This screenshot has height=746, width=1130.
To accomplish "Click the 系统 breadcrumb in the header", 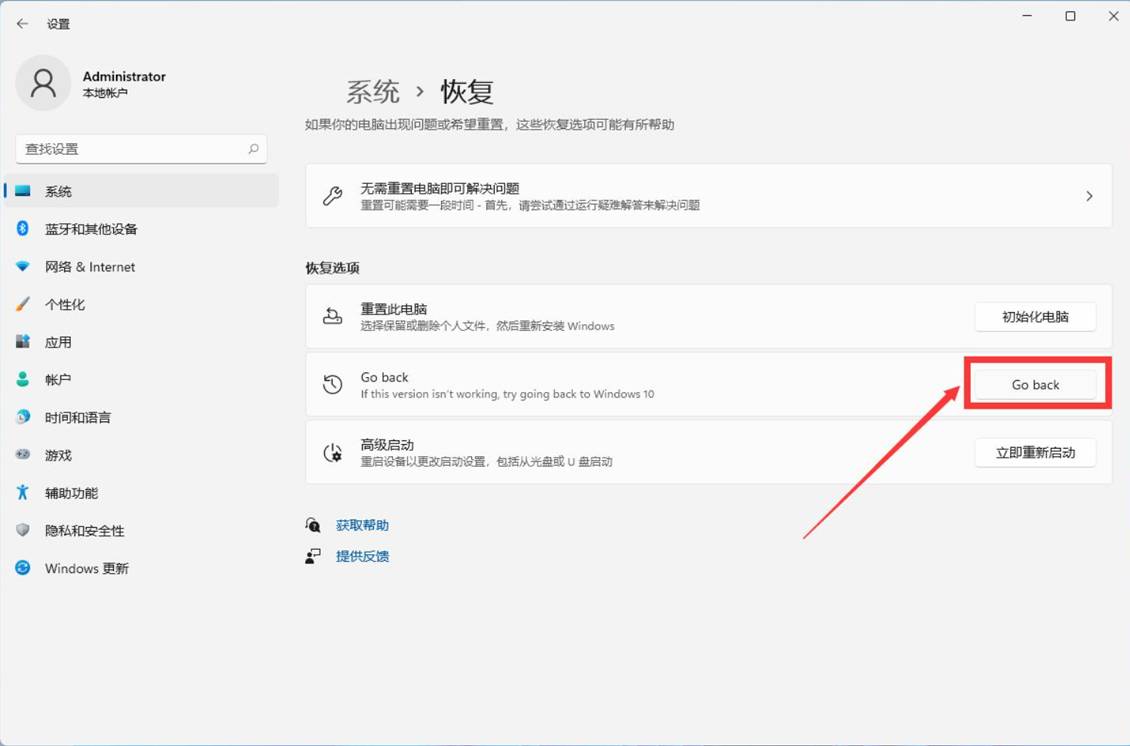I will click(373, 92).
